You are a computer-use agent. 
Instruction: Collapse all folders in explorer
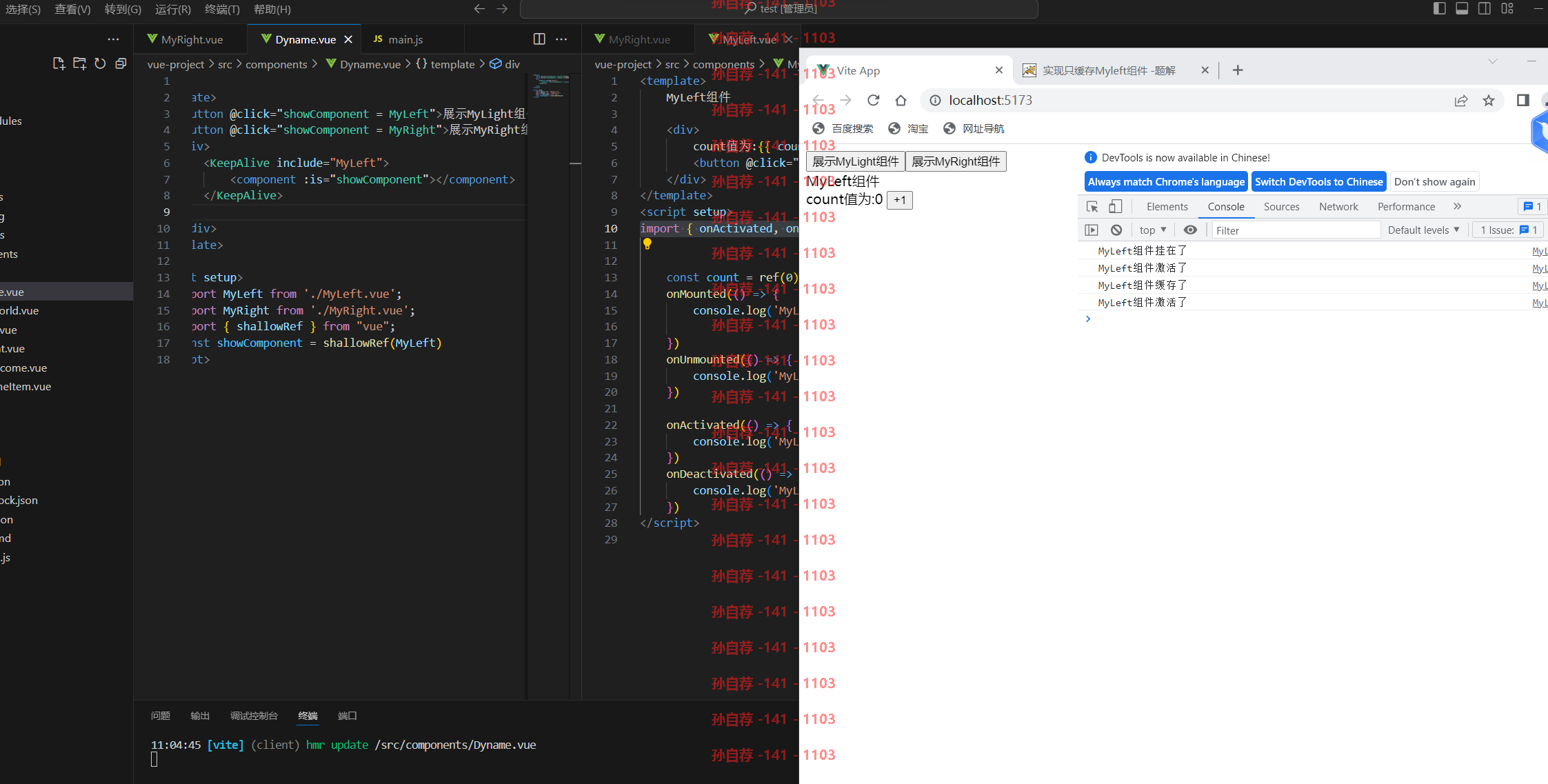121,63
